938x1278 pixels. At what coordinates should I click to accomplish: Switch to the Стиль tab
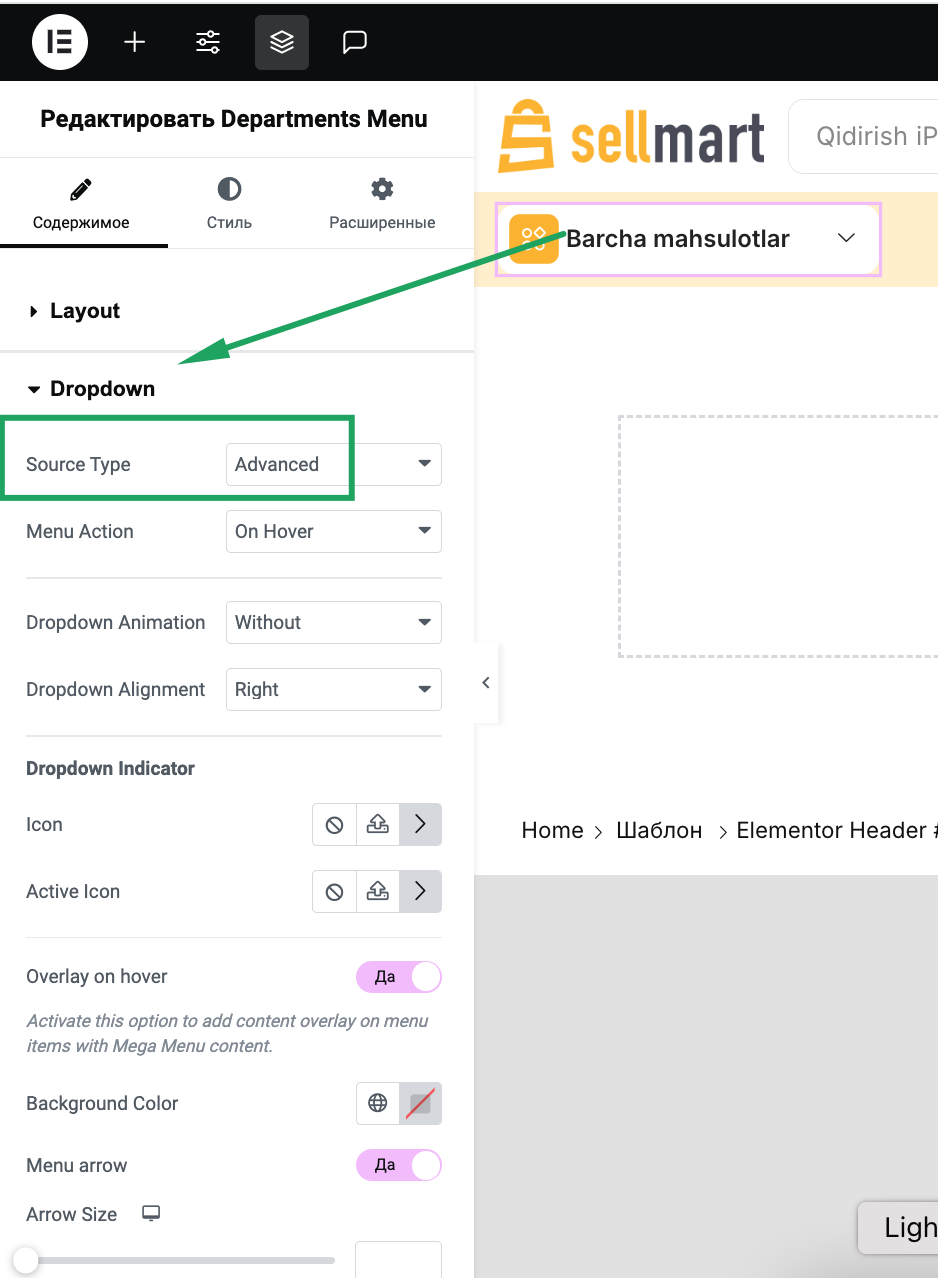tap(229, 204)
